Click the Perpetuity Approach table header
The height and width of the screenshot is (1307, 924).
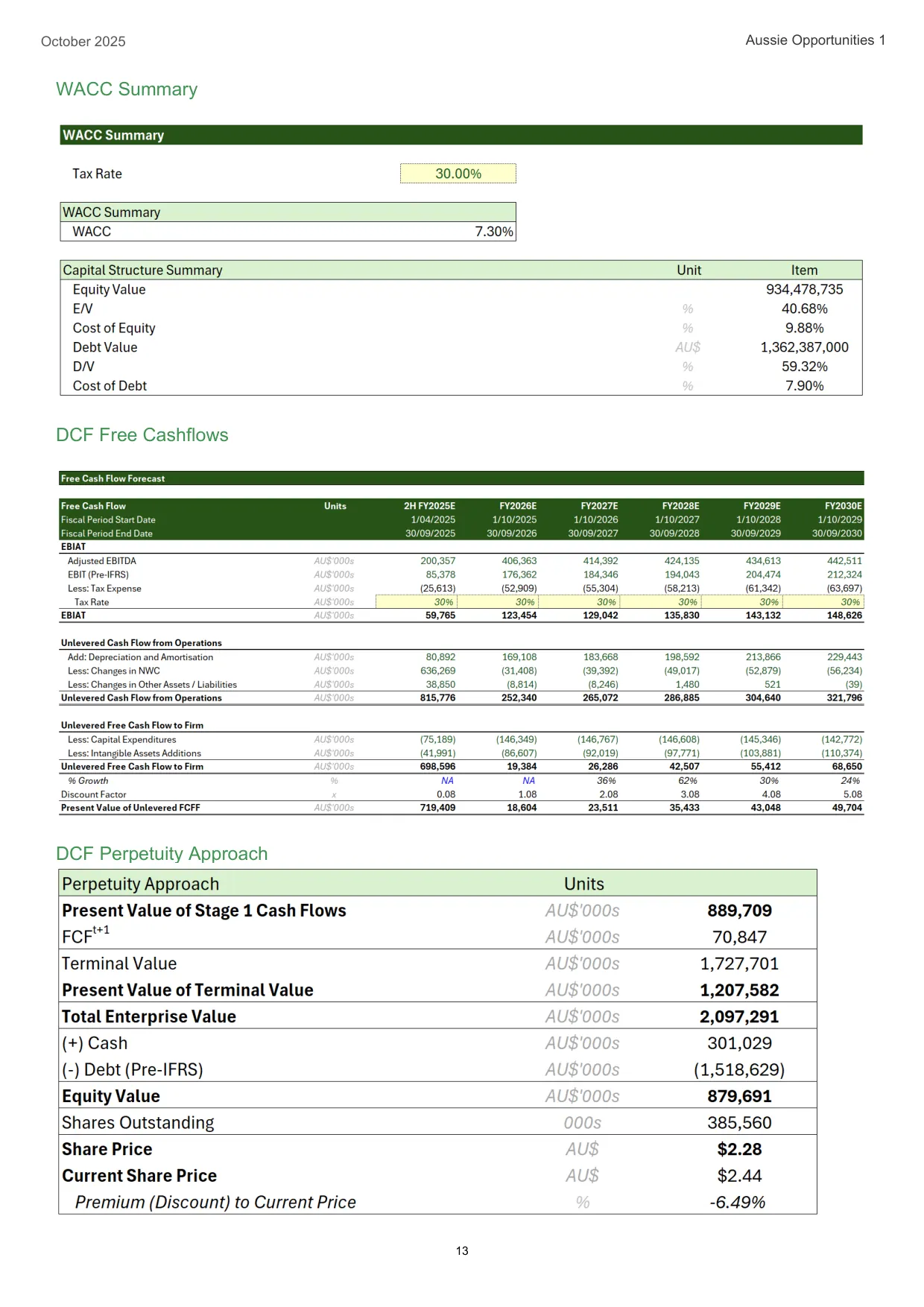[437, 884]
